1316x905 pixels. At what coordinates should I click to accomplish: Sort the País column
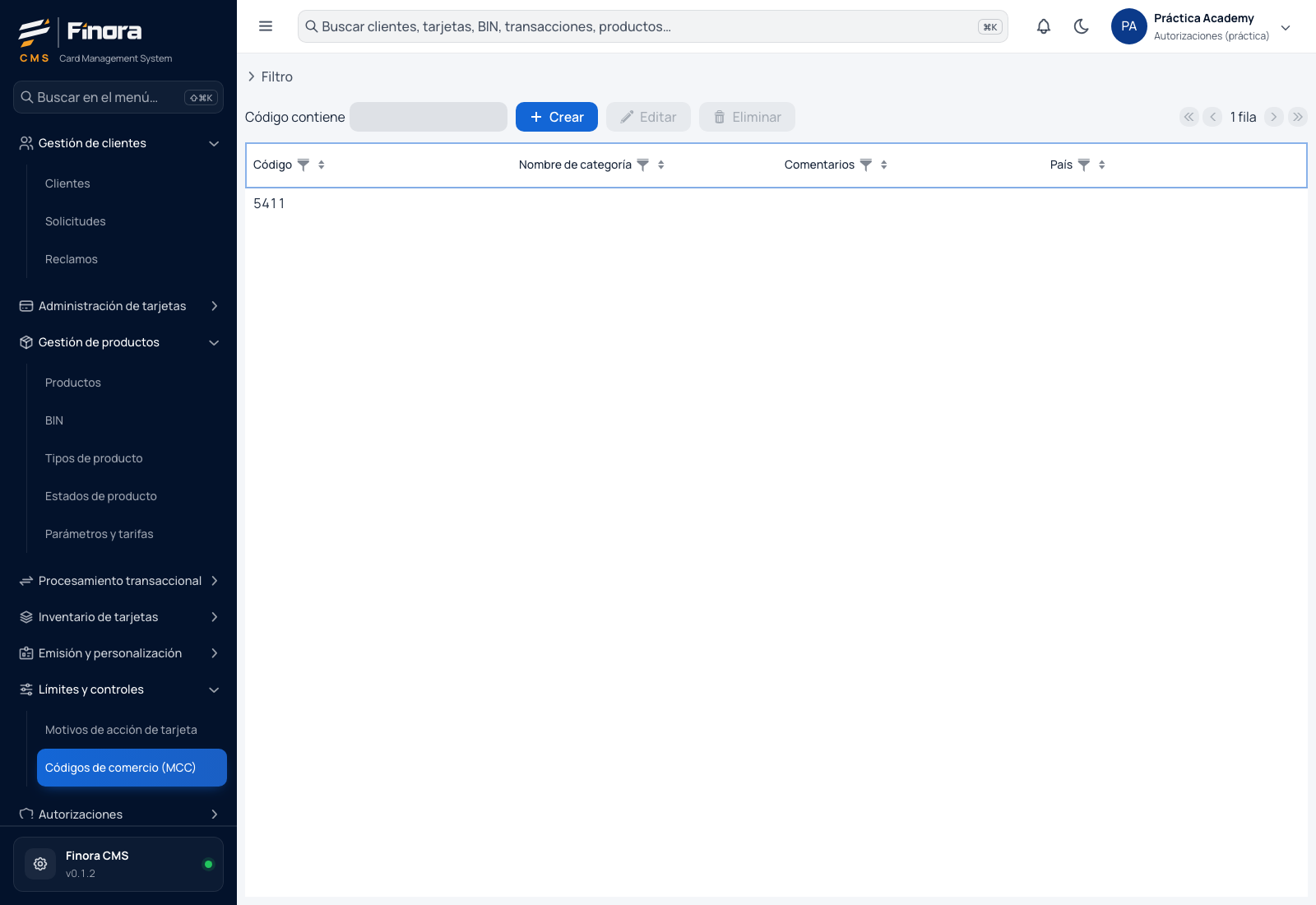tap(1102, 165)
